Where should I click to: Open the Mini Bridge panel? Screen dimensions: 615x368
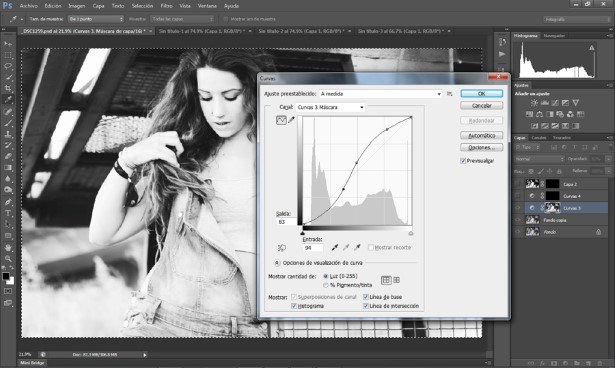[x=32, y=363]
